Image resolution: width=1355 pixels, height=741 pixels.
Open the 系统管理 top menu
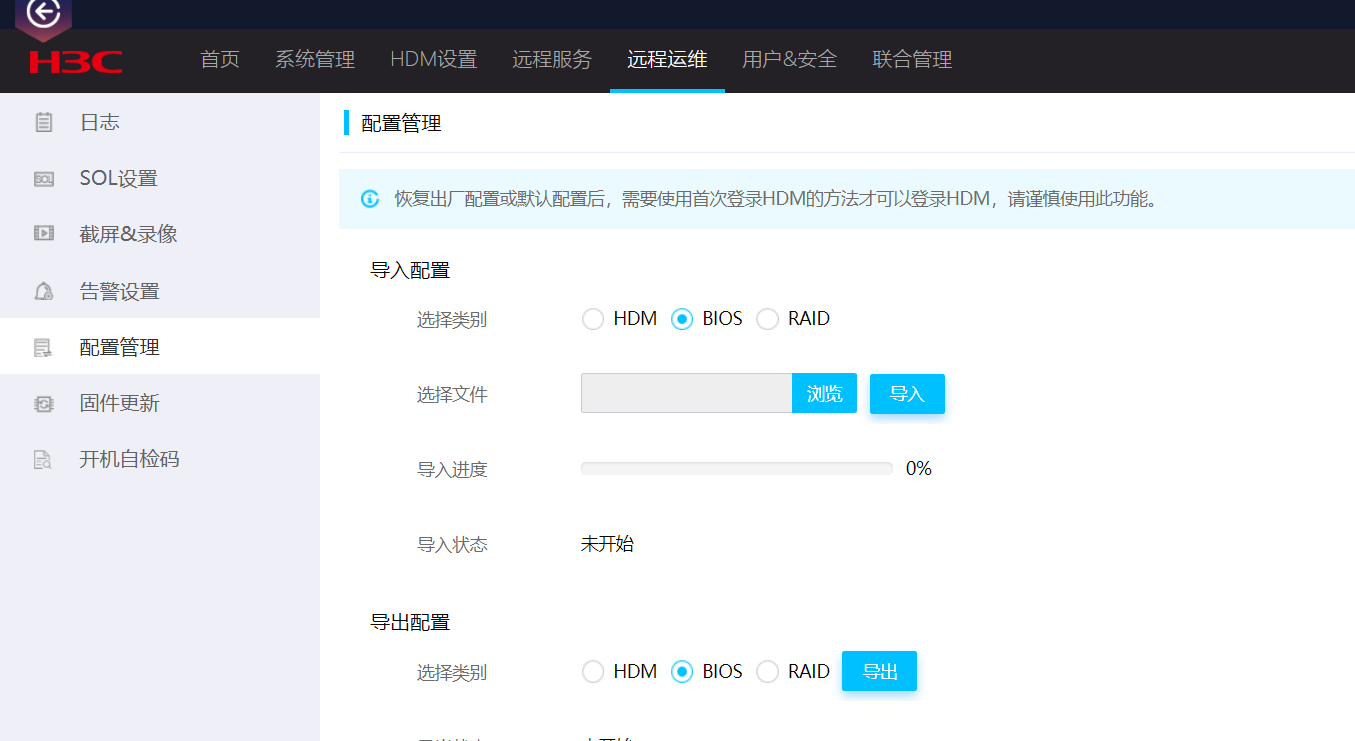tap(315, 60)
